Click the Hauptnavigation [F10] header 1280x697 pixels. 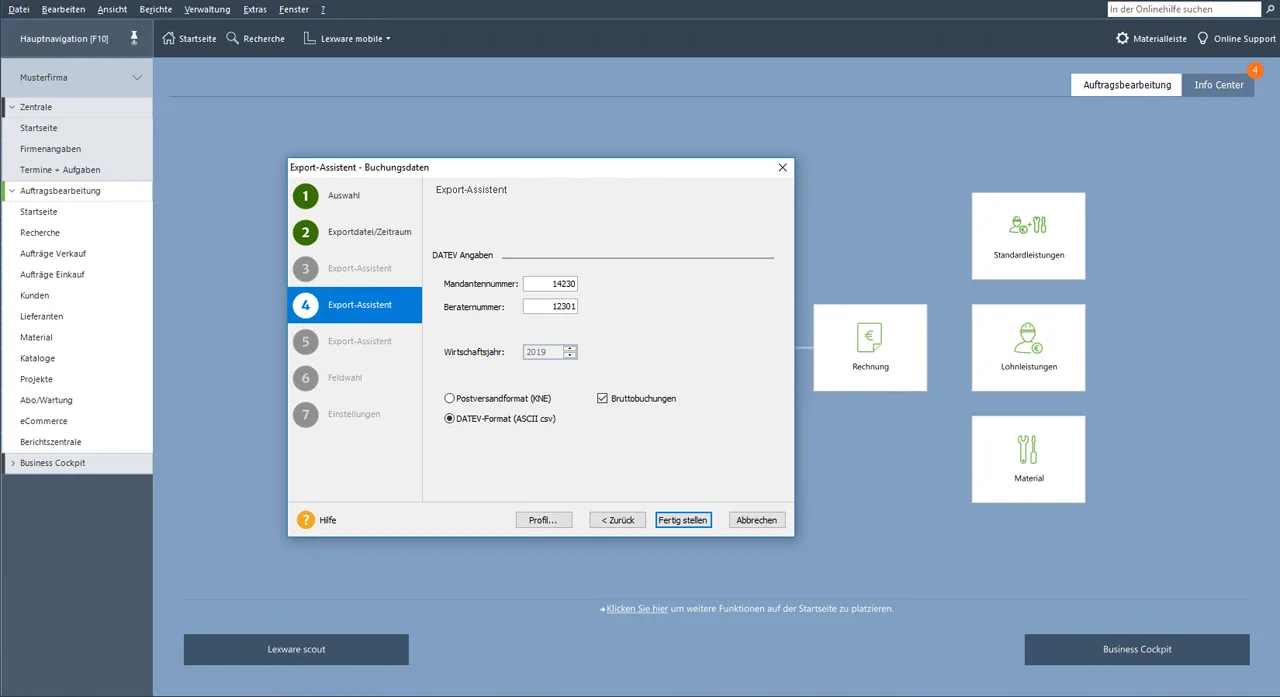pos(64,39)
